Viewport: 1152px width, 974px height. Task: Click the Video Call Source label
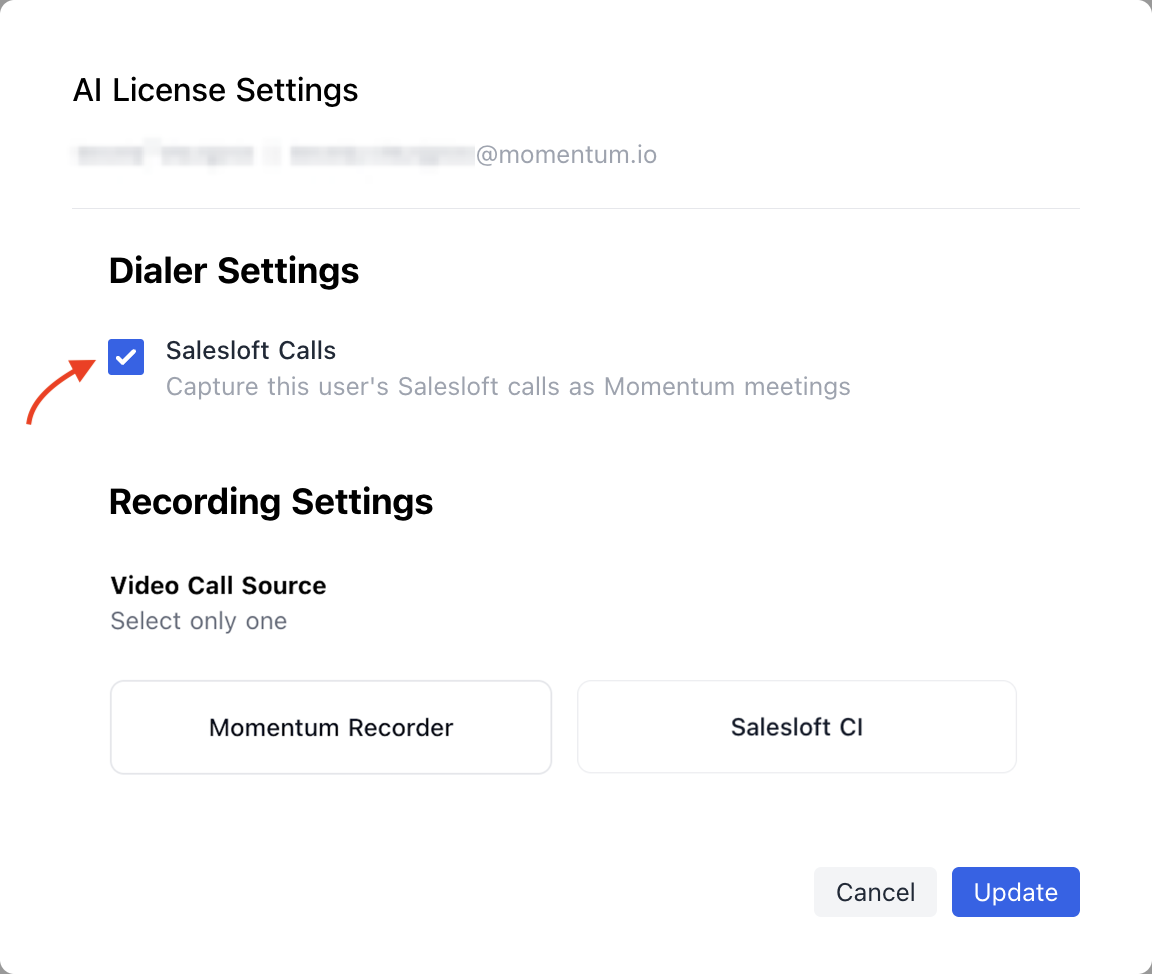(x=218, y=585)
